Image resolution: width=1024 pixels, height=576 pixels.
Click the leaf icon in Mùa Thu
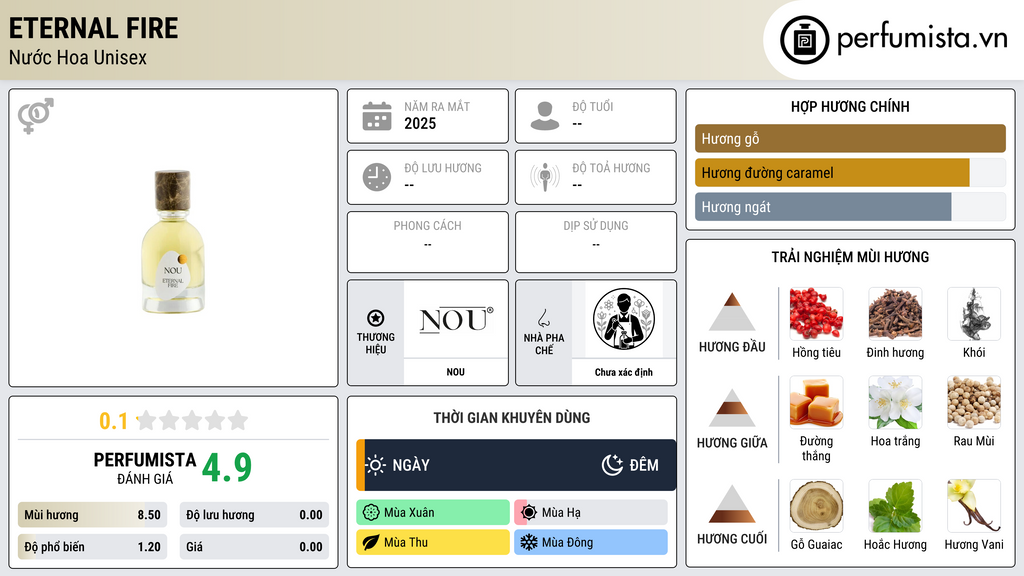tap(371, 542)
